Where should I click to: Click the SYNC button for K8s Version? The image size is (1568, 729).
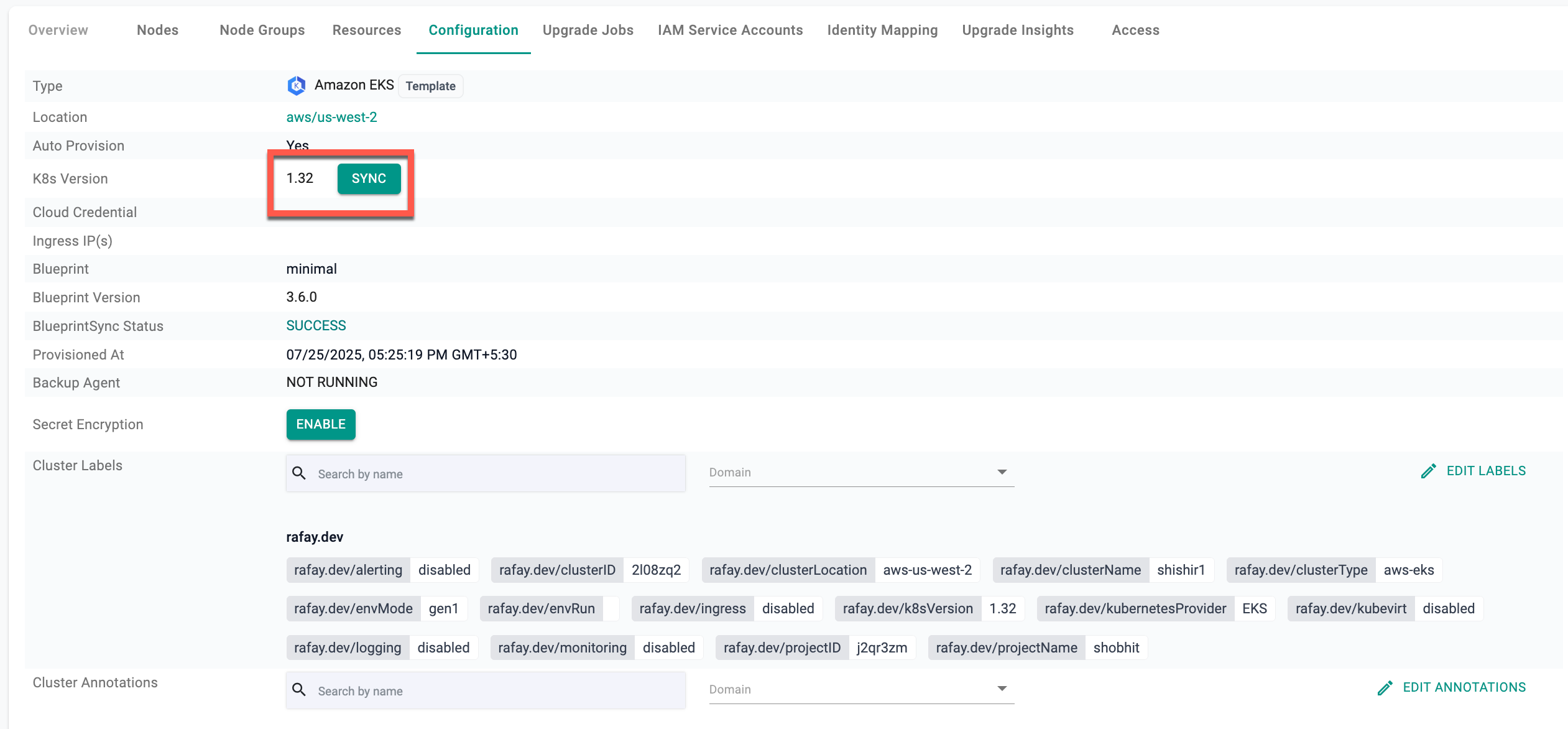tap(369, 179)
